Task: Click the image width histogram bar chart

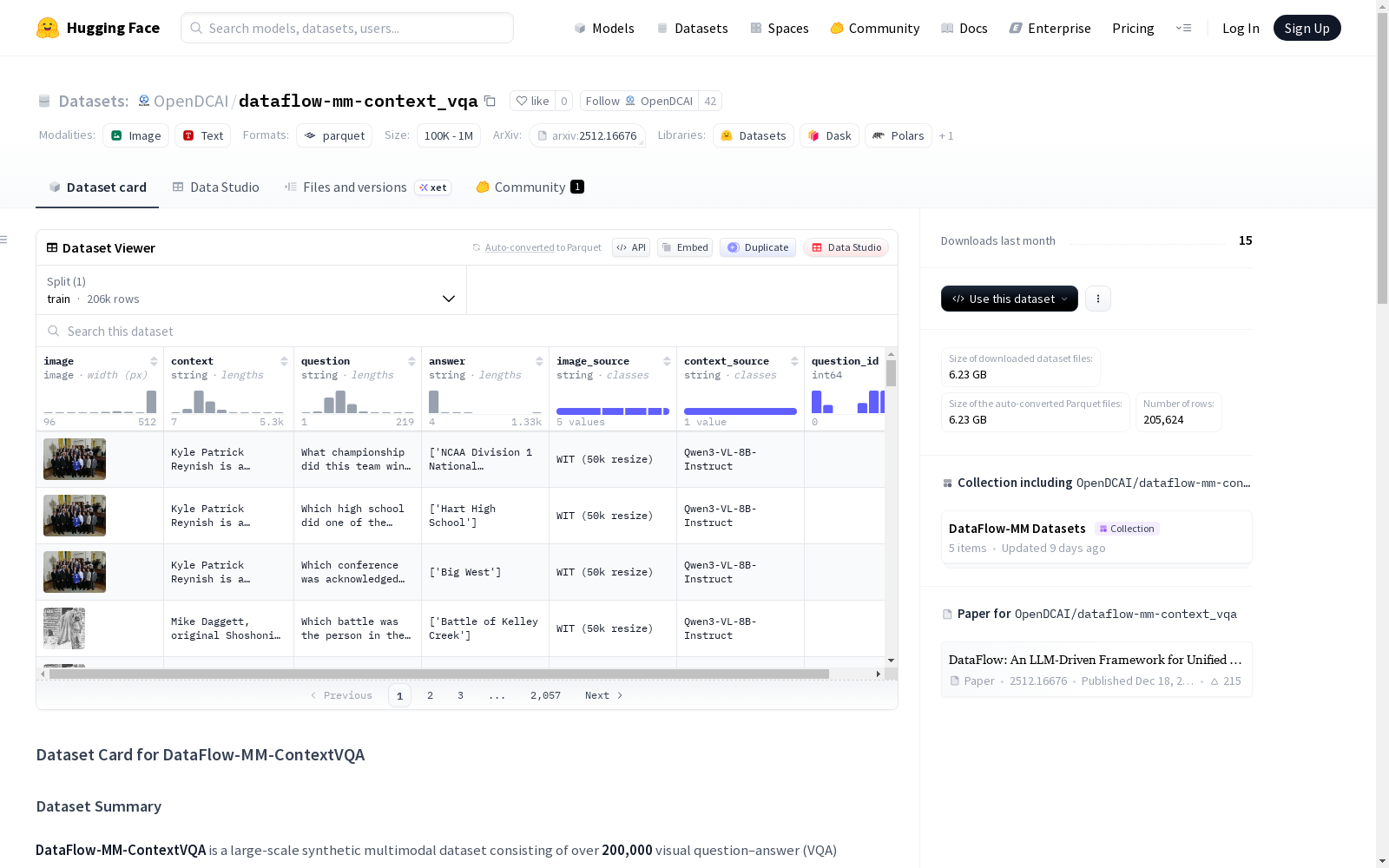Action: [100, 401]
